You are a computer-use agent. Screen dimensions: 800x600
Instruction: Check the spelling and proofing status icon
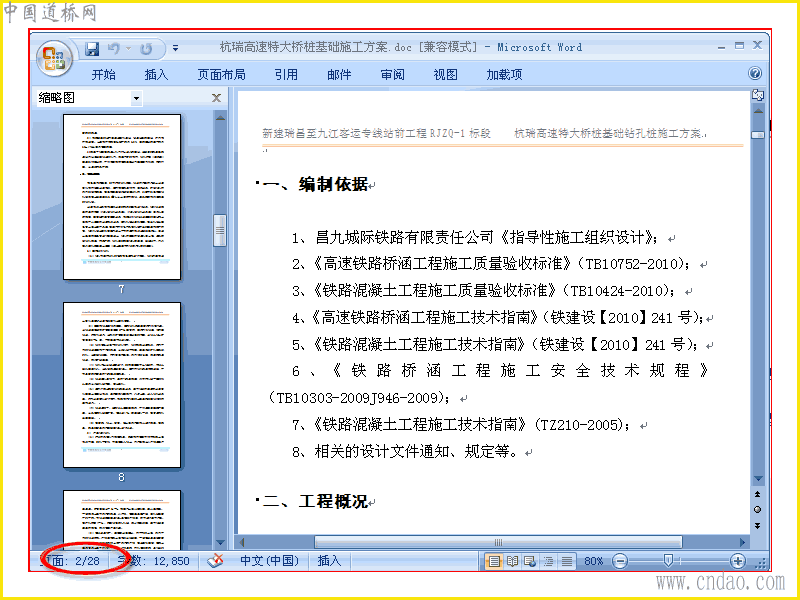215,561
